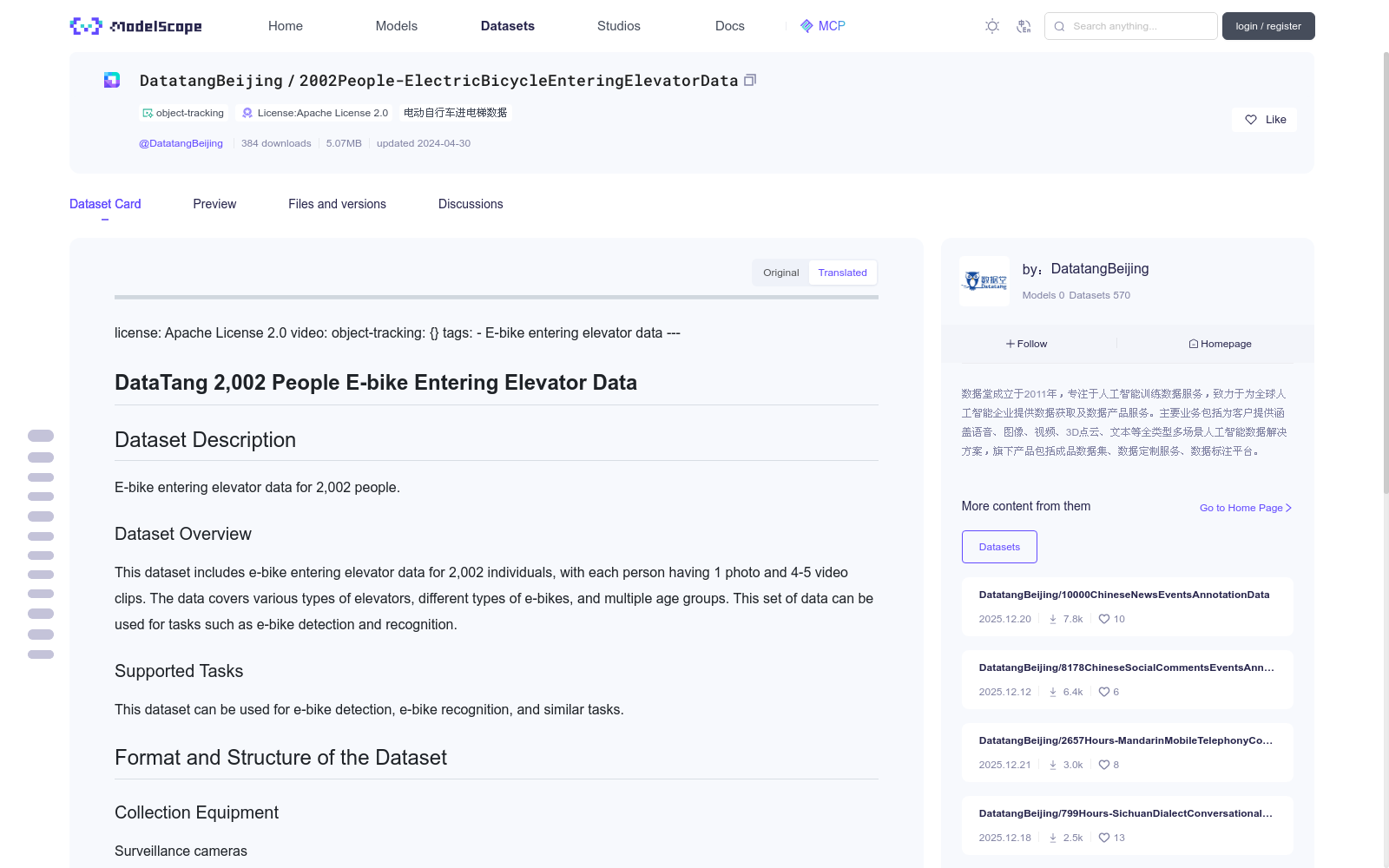The height and width of the screenshot is (868, 1389).
Task: Click heart icon on 8178ChineseSocialComments card
Action: point(1104,692)
